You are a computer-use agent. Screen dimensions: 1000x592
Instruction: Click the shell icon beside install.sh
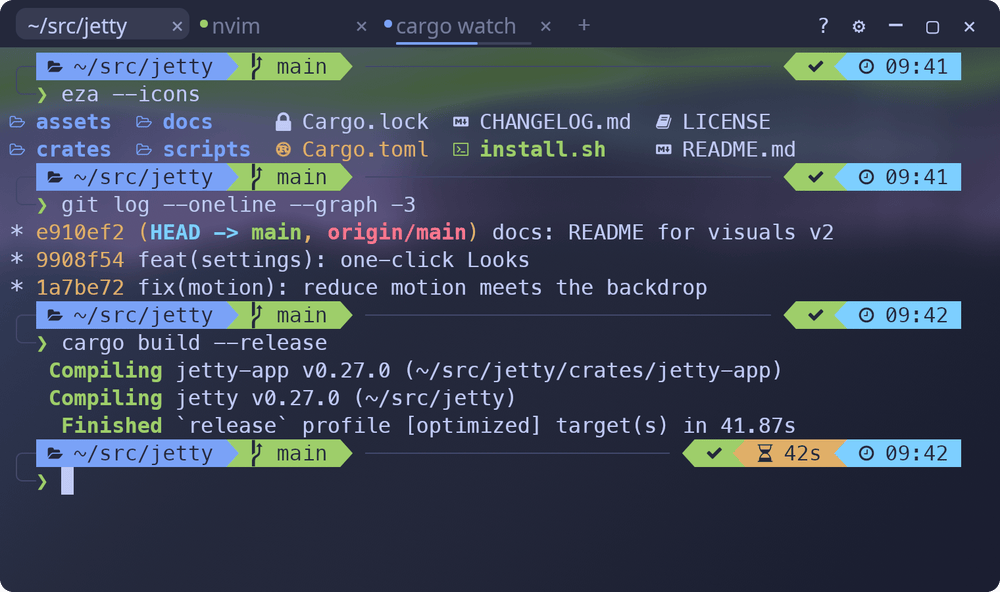(x=460, y=149)
